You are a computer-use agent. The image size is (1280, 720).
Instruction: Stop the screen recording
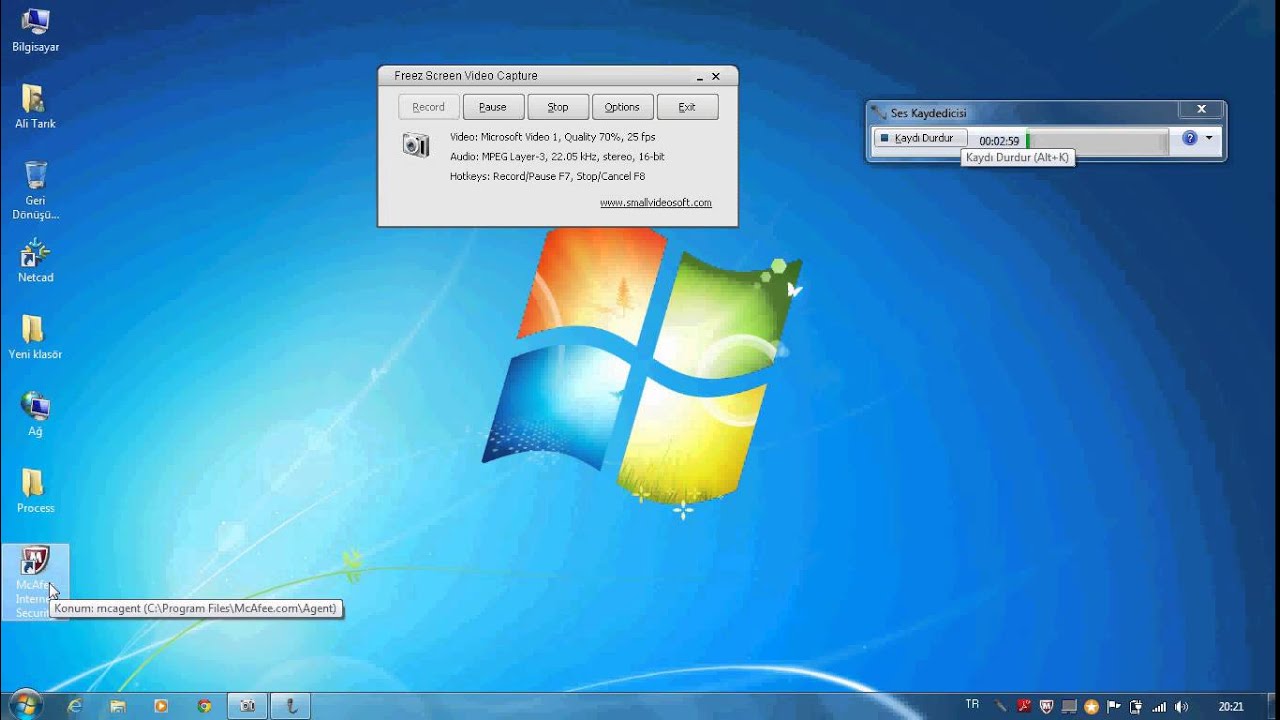click(558, 107)
